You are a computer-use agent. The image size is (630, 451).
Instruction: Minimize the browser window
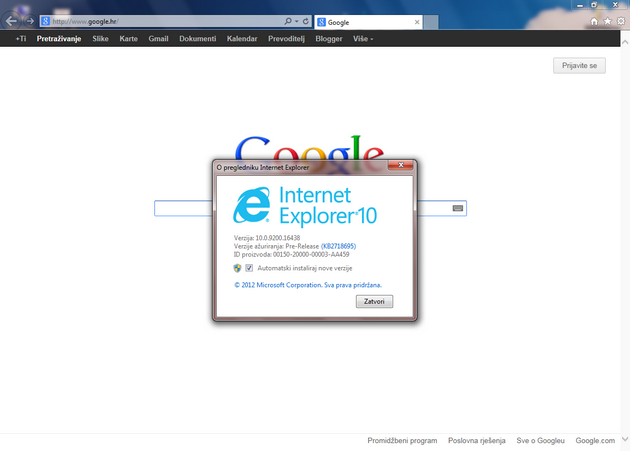[x=580, y=5]
